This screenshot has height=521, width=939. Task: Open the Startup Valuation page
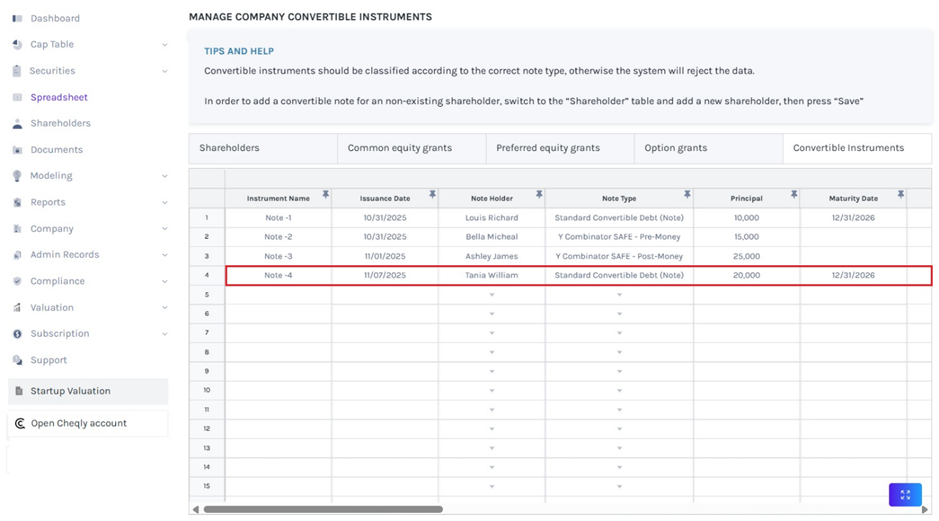pos(70,391)
